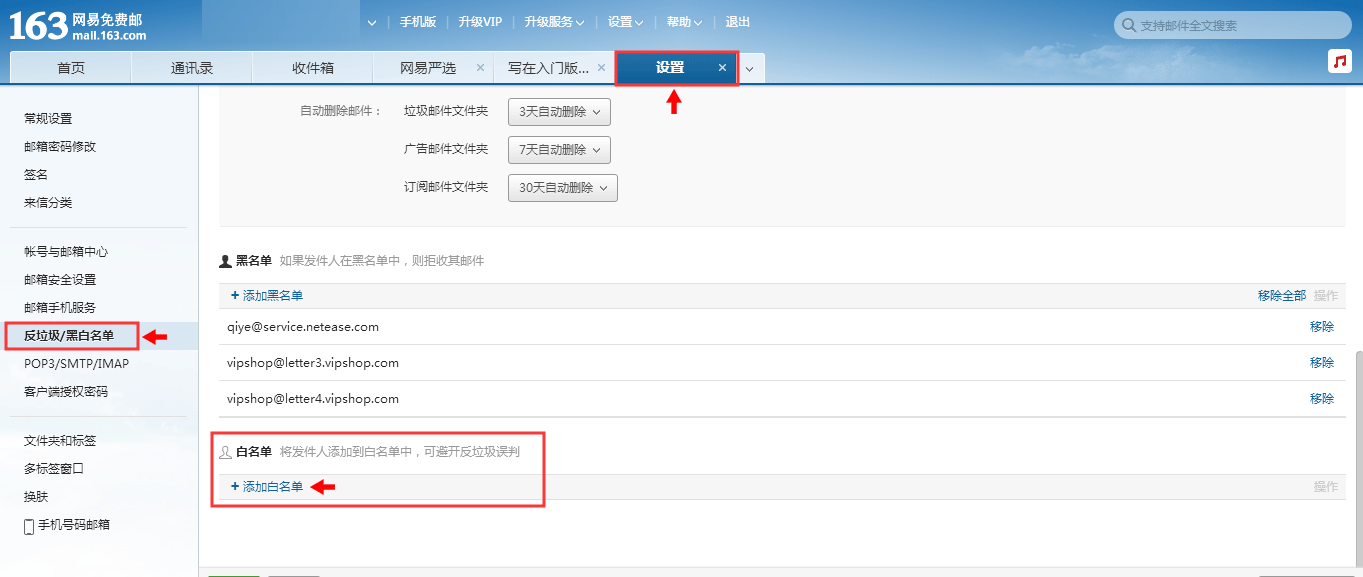Switch to the 写在入门版 tab
The image size is (1363, 577).
point(548,68)
